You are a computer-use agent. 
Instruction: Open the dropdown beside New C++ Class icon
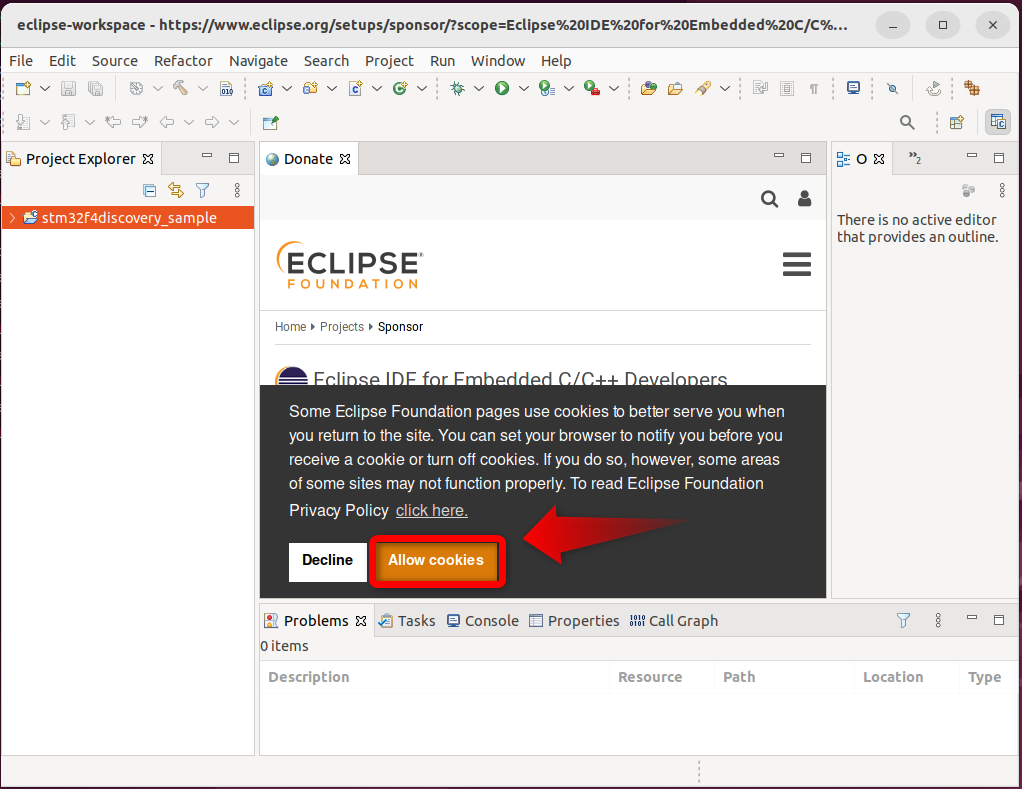pos(422,88)
